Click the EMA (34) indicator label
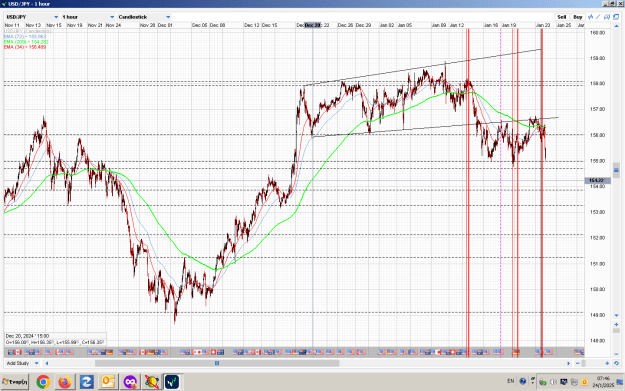 point(25,47)
